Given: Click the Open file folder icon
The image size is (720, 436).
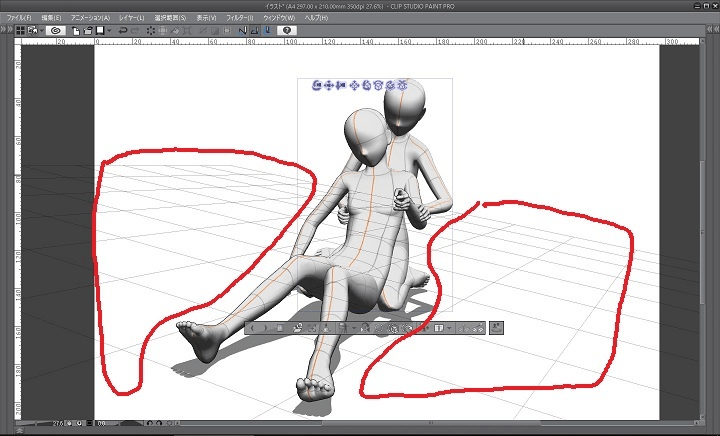Looking at the screenshot, I should click(x=89, y=31).
